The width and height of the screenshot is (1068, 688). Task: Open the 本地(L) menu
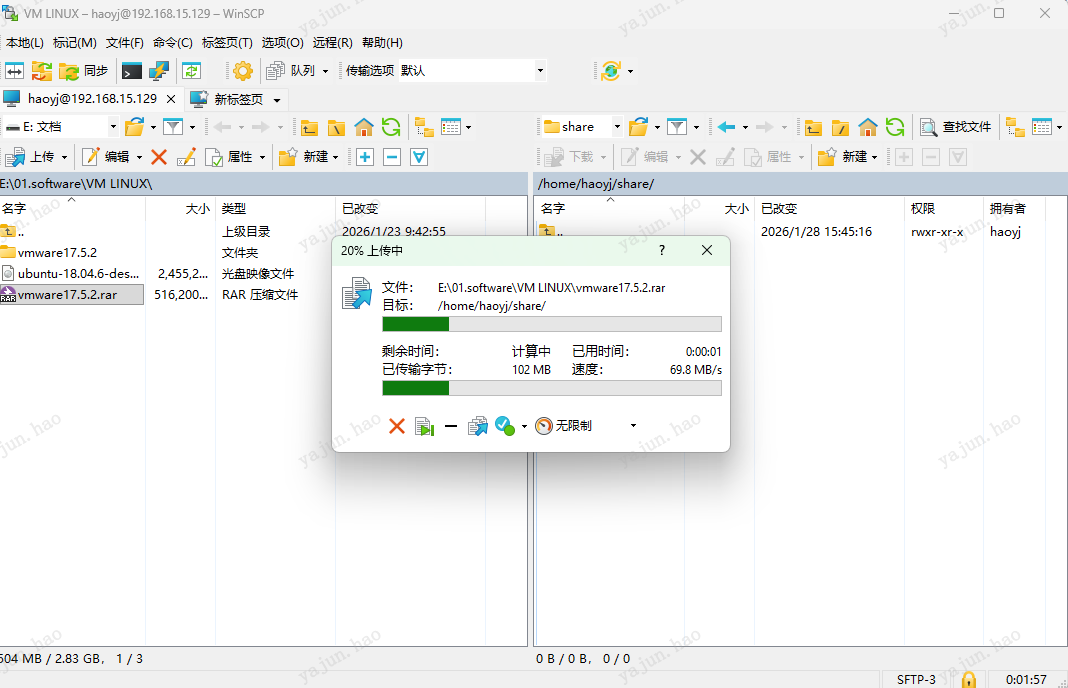(25, 42)
